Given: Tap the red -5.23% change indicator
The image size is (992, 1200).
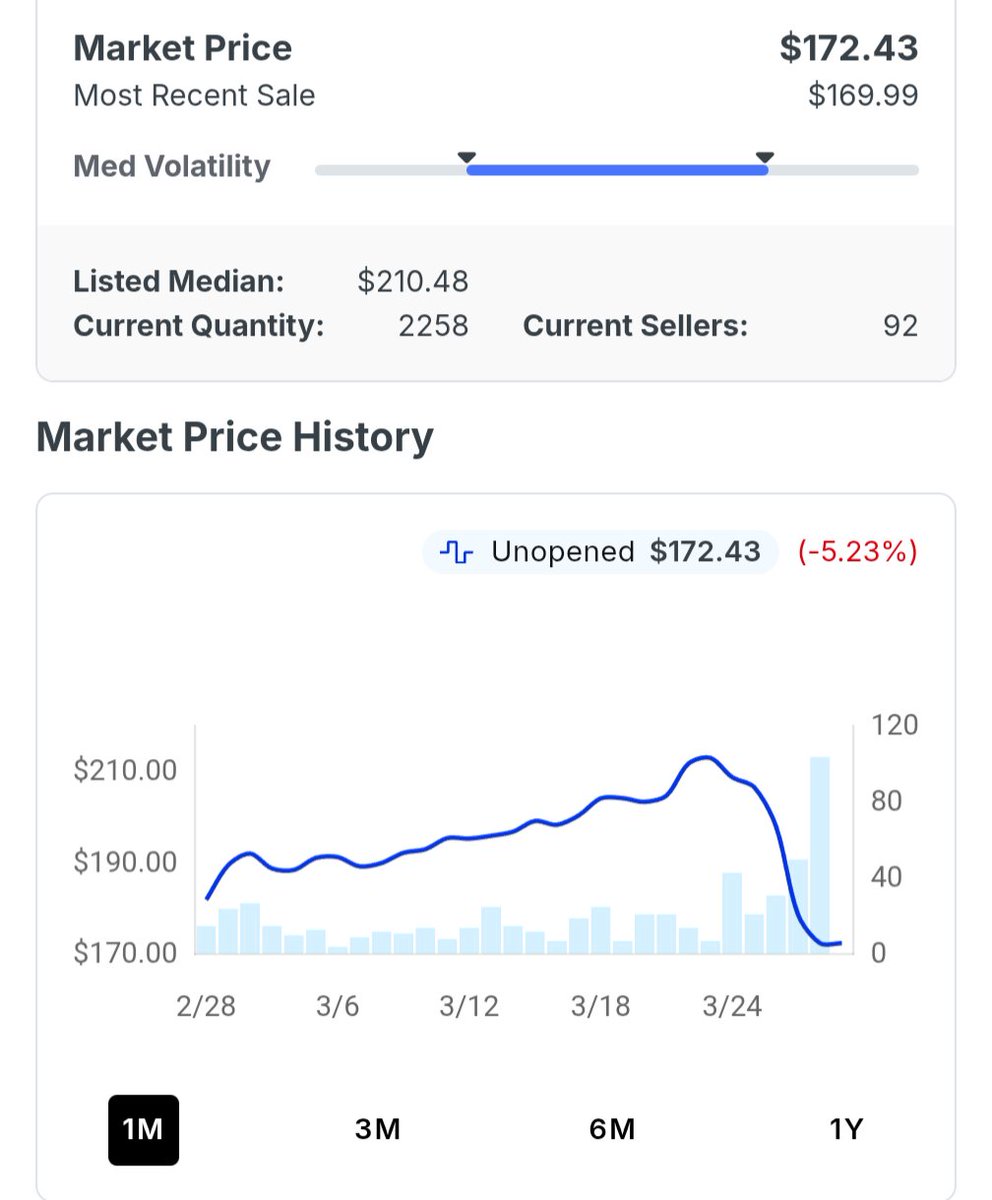Looking at the screenshot, I should tap(857, 552).
